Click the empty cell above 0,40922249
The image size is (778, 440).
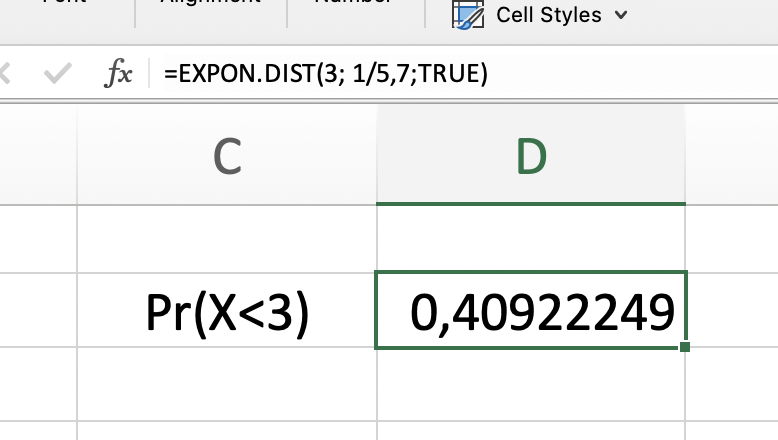[x=531, y=238]
